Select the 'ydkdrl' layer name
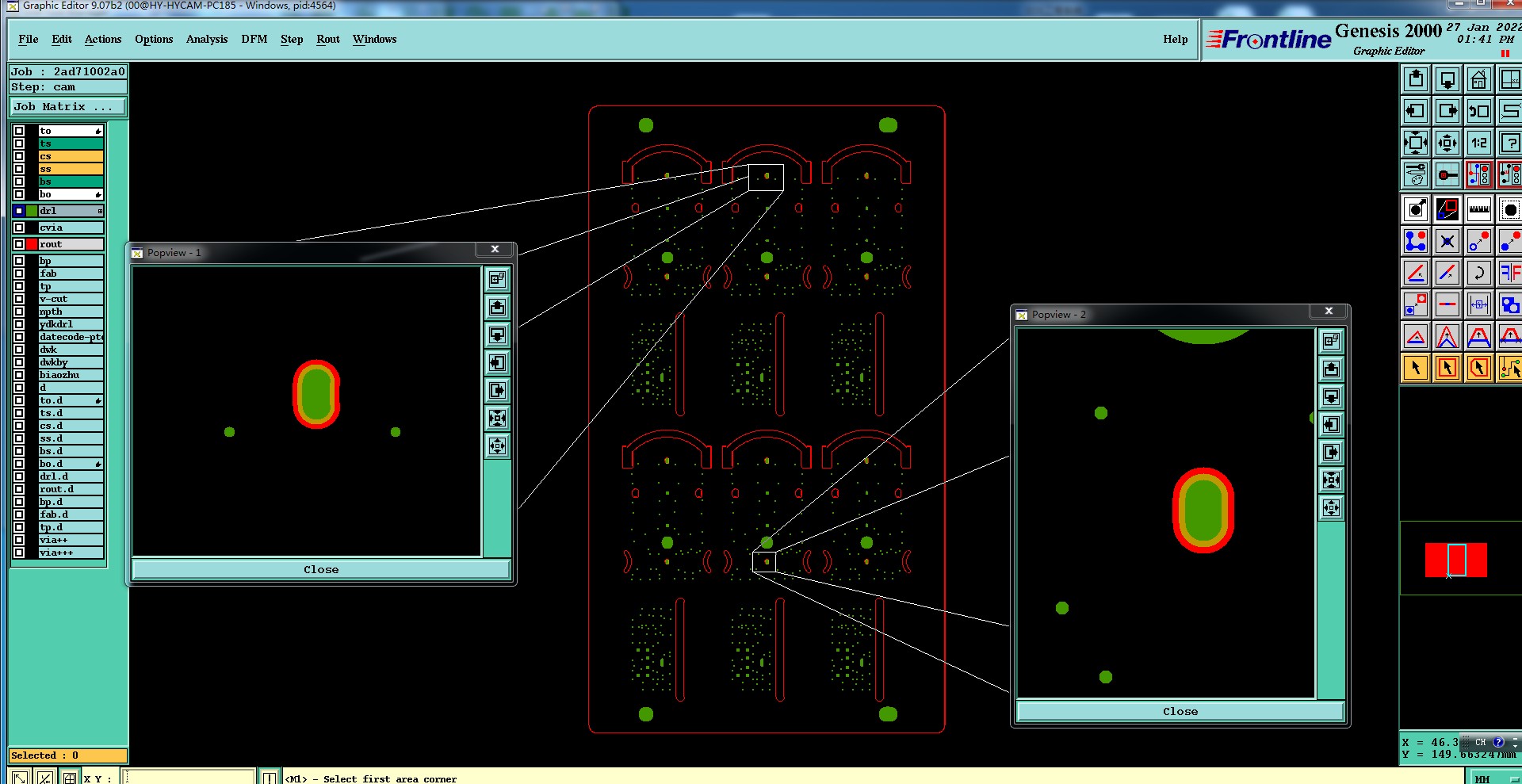The height and width of the screenshot is (784, 1522). [71, 324]
